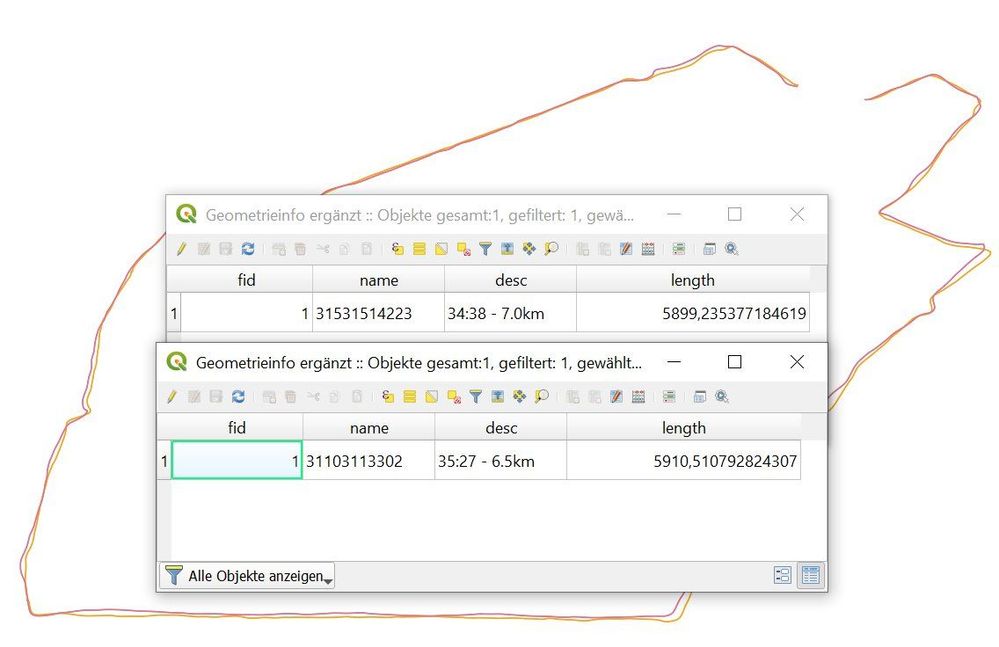Sort by 'name' column header in back table
This screenshot has height=647, width=999.
click(378, 280)
